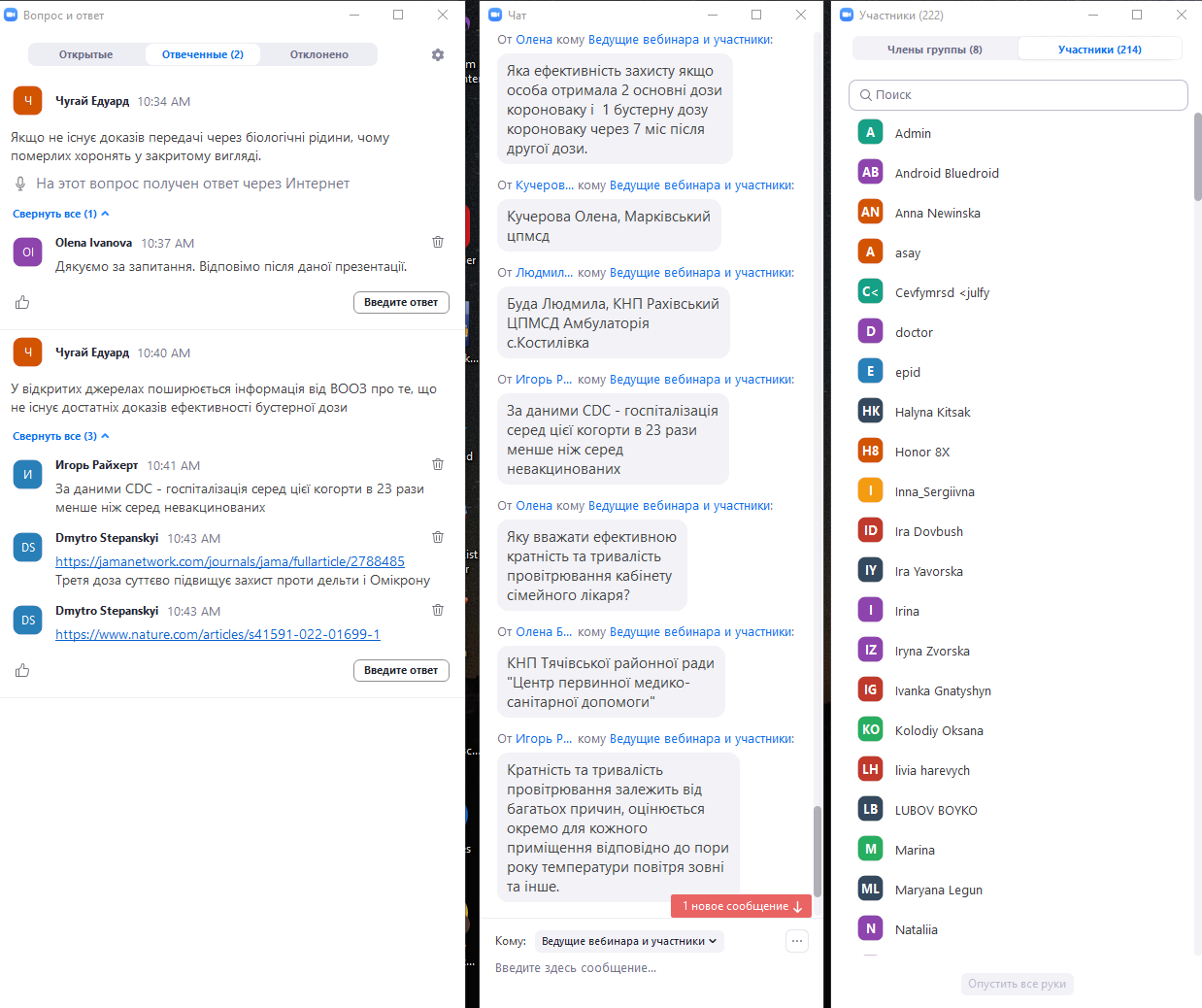Viewport: 1202px width, 1008px height.
Task: Open Q&A settings gear icon
Action: (x=438, y=55)
